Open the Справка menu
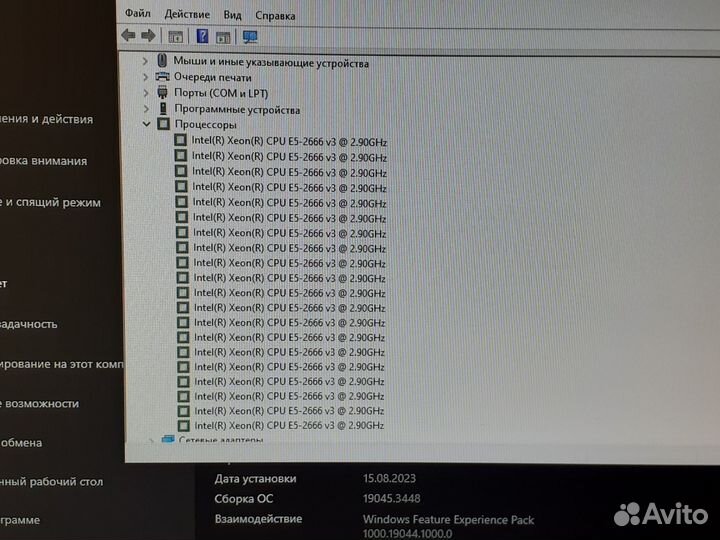The height and width of the screenshot is (540, 720). tap(275, 16)
